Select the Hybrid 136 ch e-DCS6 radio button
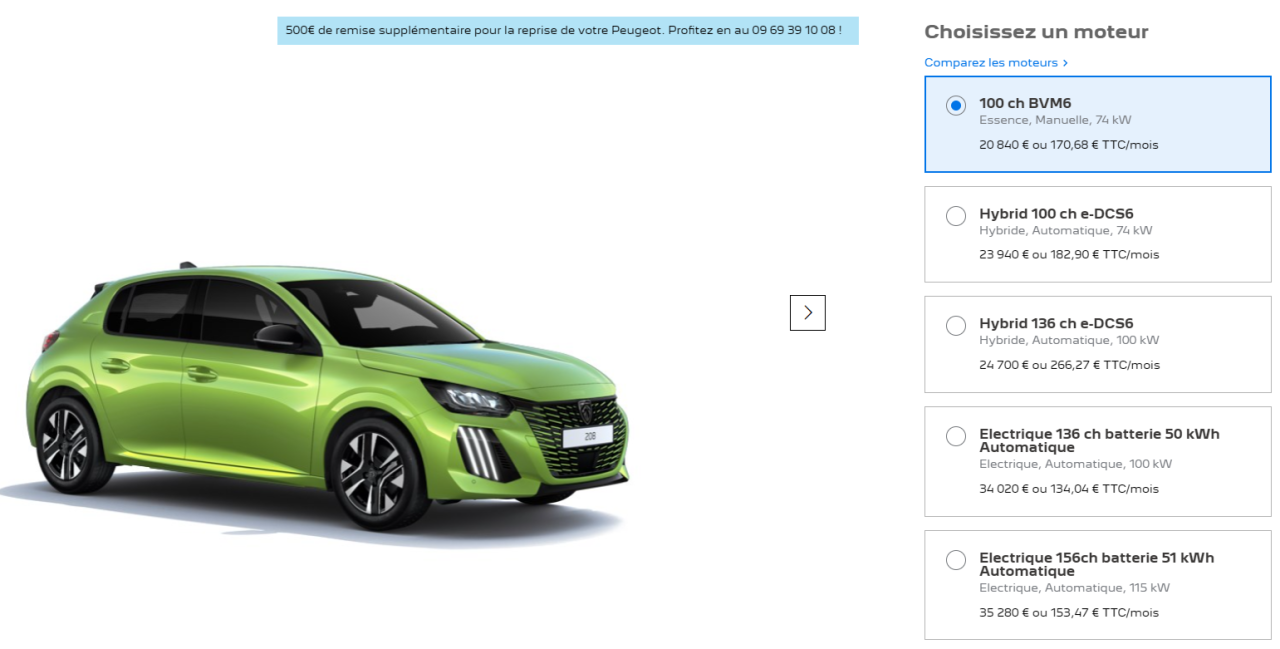 coord(955,326)
